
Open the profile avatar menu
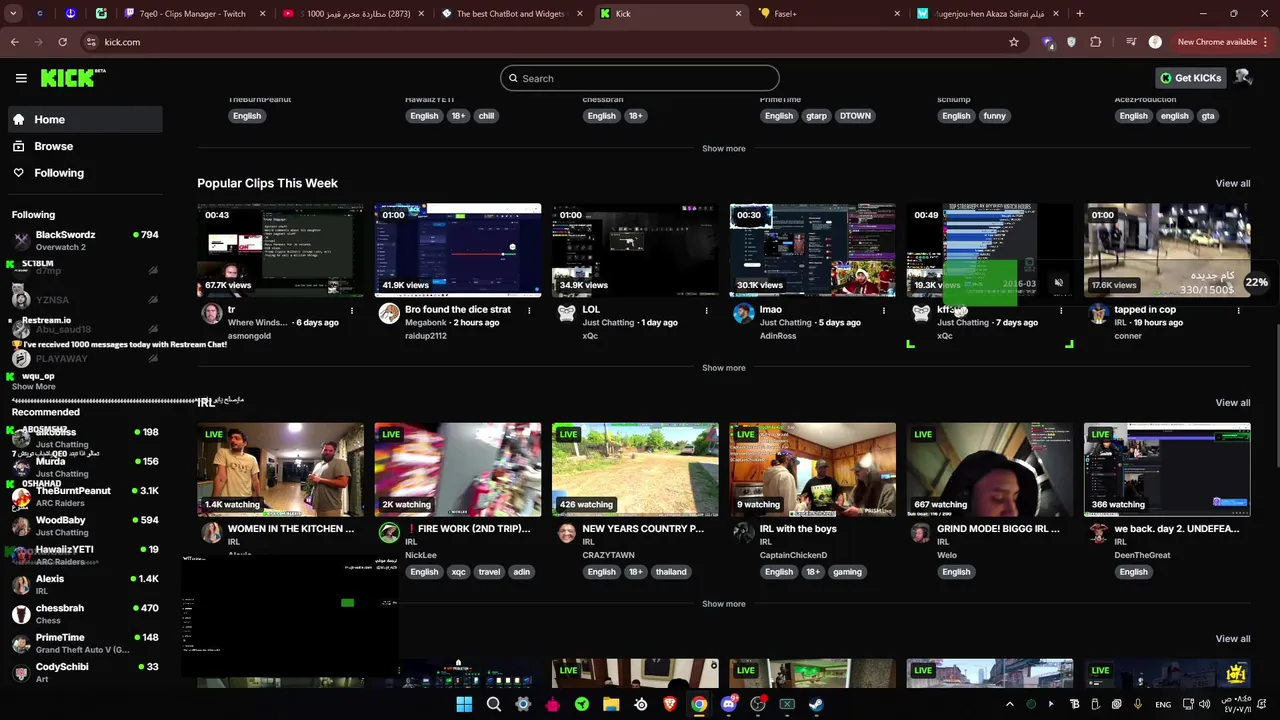pyautogui.click(x=1243, y=78)
